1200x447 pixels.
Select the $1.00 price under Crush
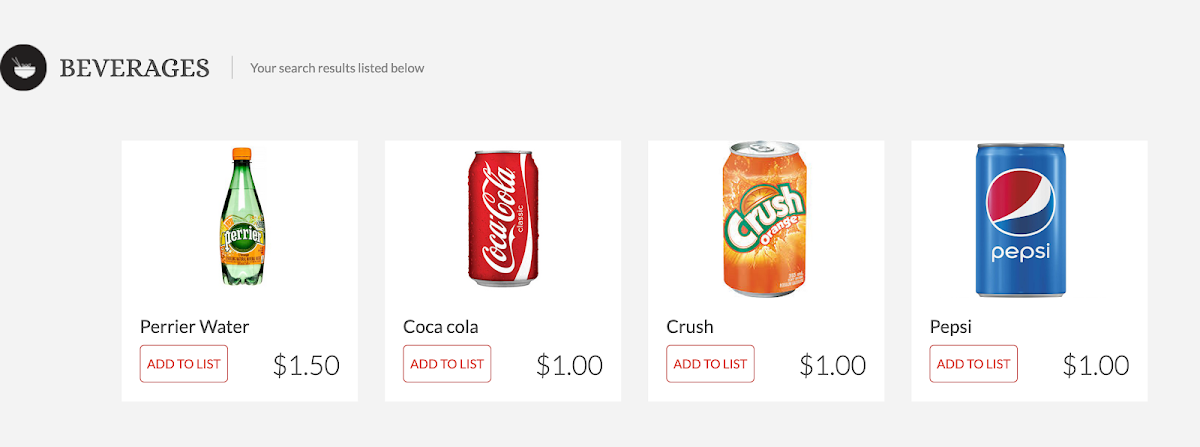point(832,365)
